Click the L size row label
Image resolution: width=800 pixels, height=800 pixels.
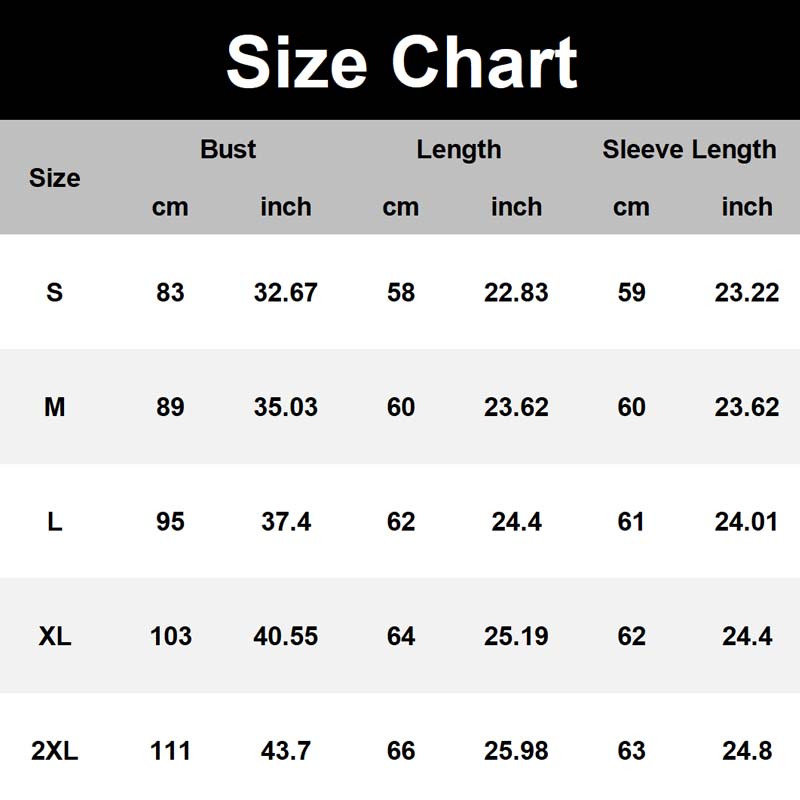(54, 522)
